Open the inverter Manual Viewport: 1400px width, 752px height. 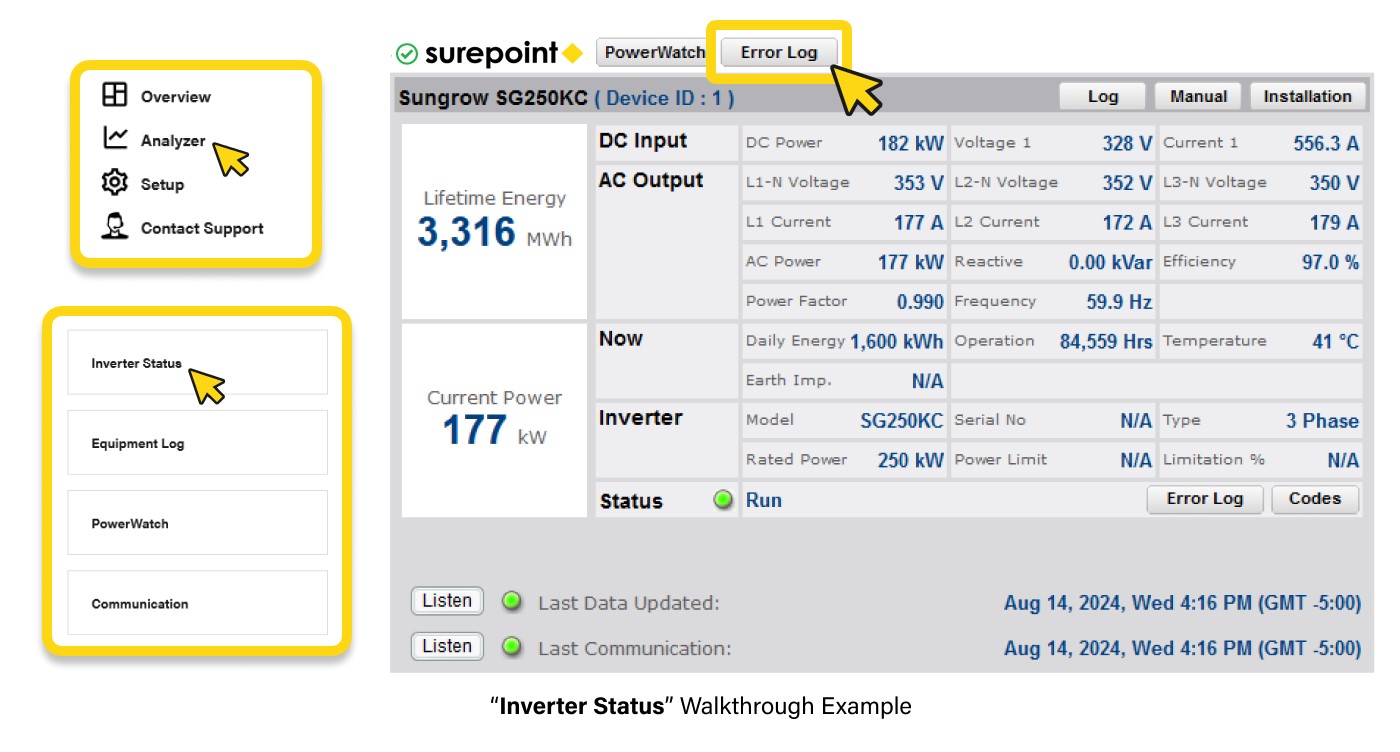(1197, 96)
